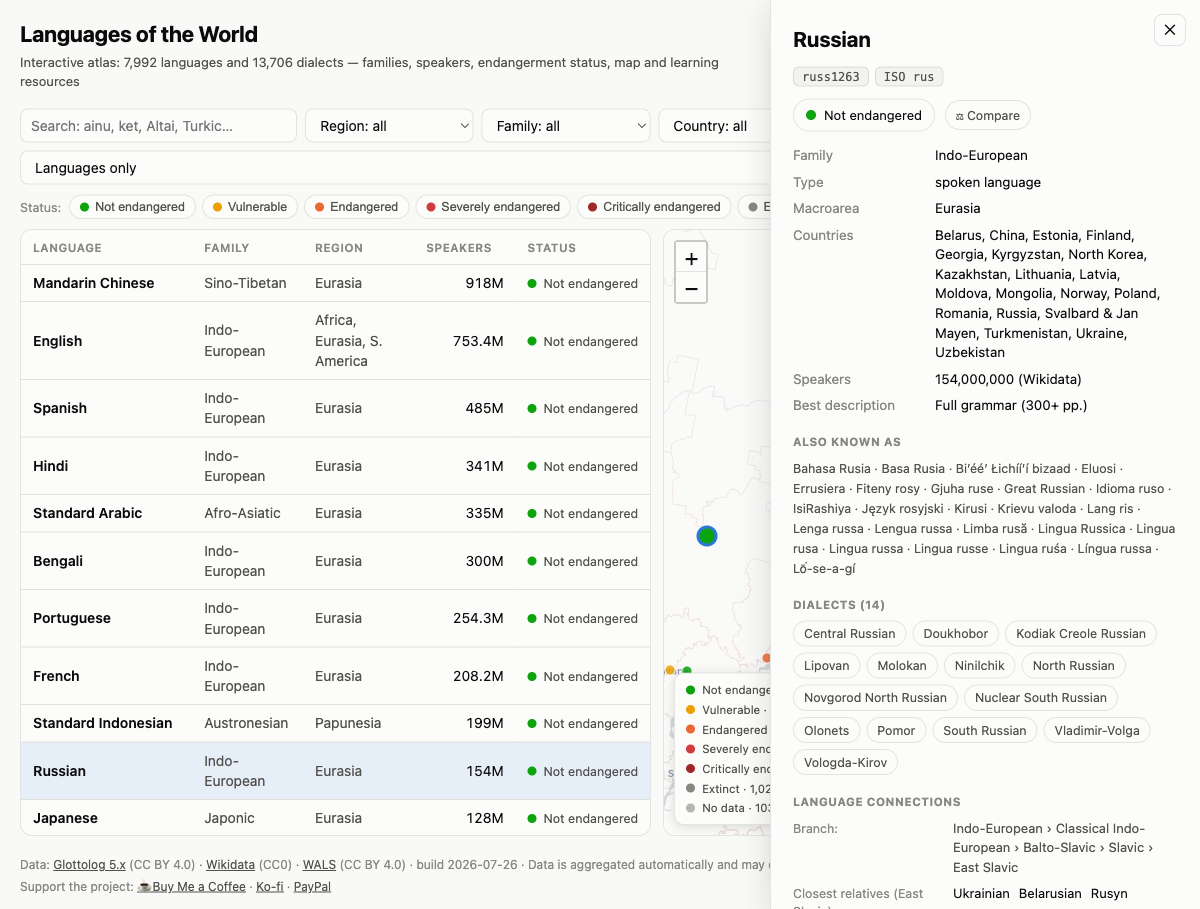Click the ISO rus code tag
The width and height of the screenshot is (1200, 909).
(909, 77)
